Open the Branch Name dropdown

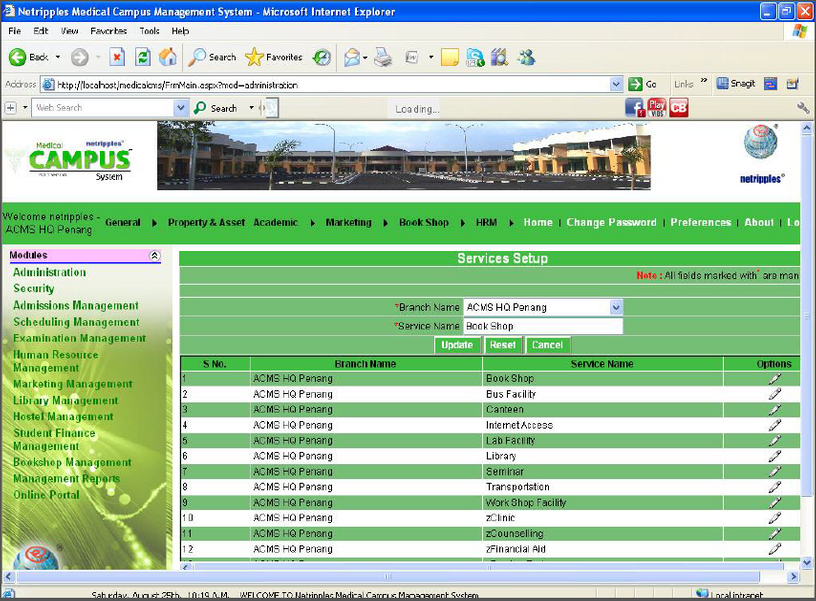[x=616, y=308]
